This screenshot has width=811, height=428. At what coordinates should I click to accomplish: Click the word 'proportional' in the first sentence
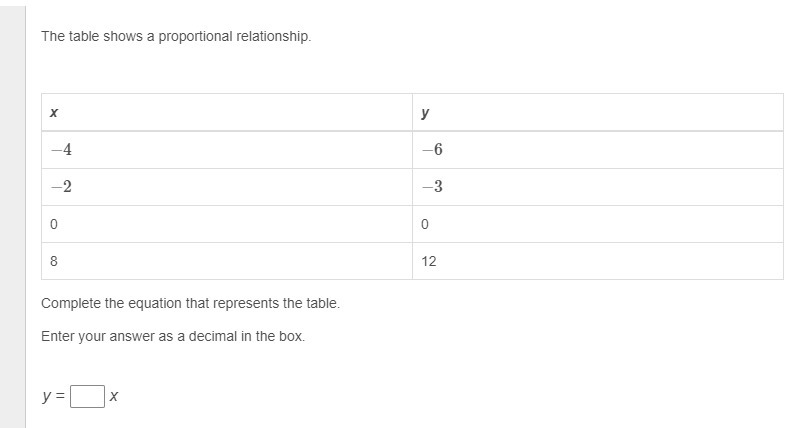(x=195, y=36)
